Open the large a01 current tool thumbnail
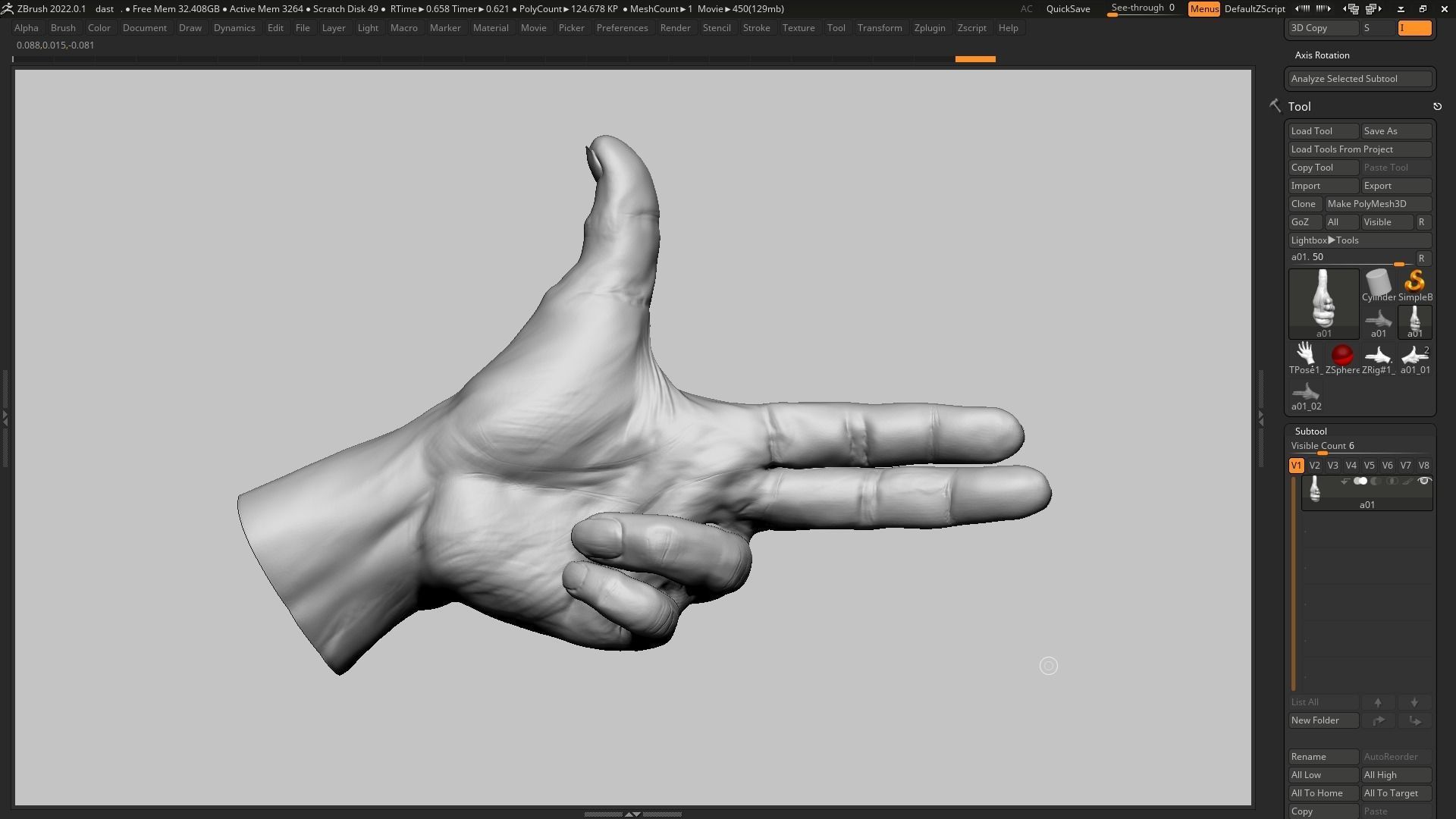Viewport: 1456px width, 819px height. tap(1324, 303)
